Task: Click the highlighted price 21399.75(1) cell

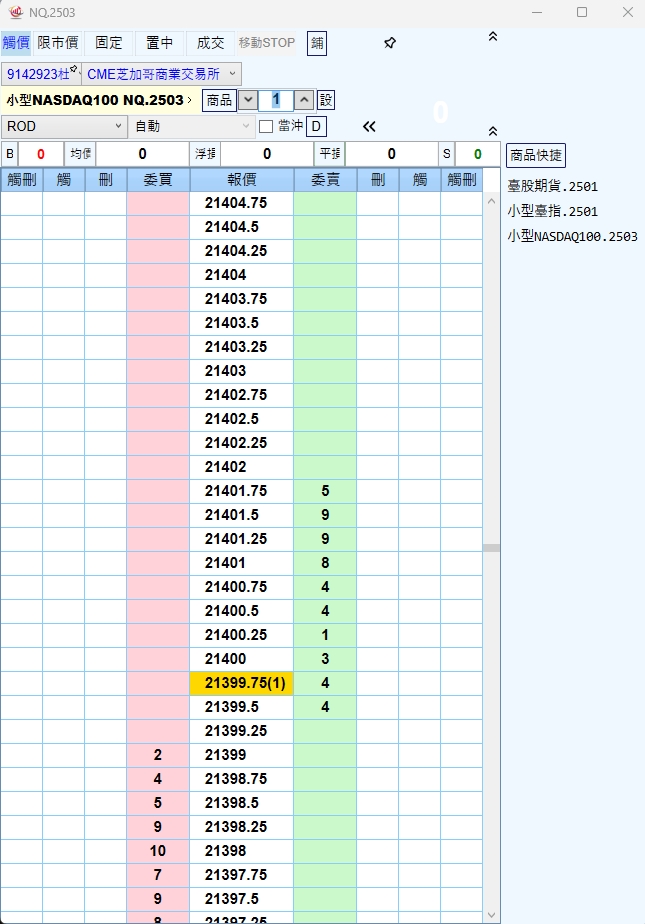Action: click(241, 683)
